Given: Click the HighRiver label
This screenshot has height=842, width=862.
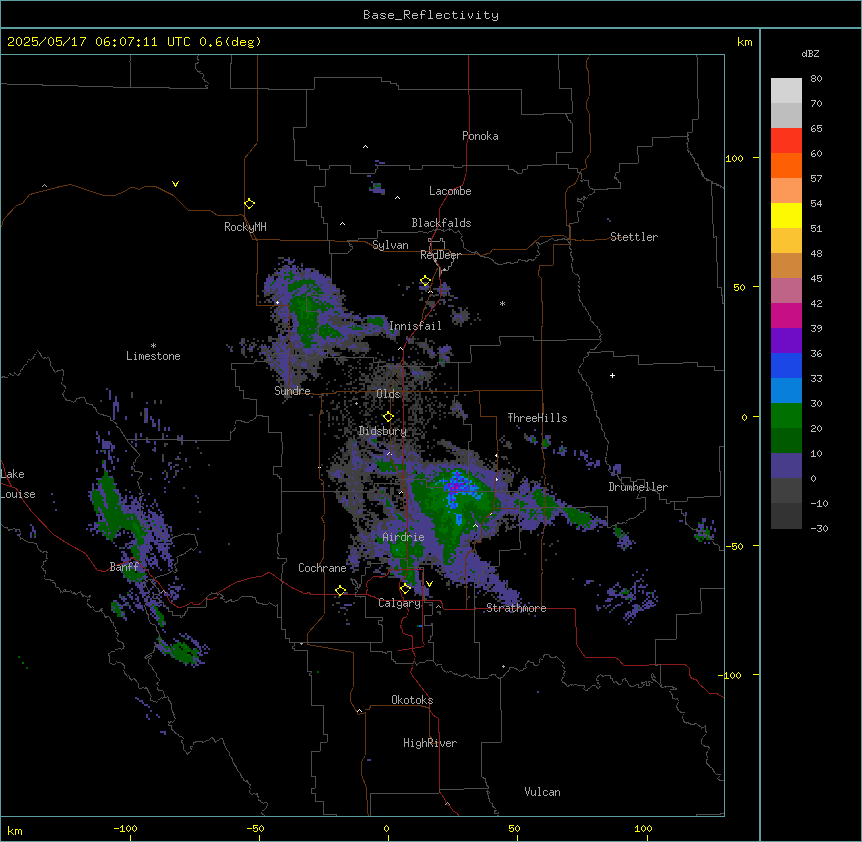Looking at the screenshot, I should pos(430,743).
